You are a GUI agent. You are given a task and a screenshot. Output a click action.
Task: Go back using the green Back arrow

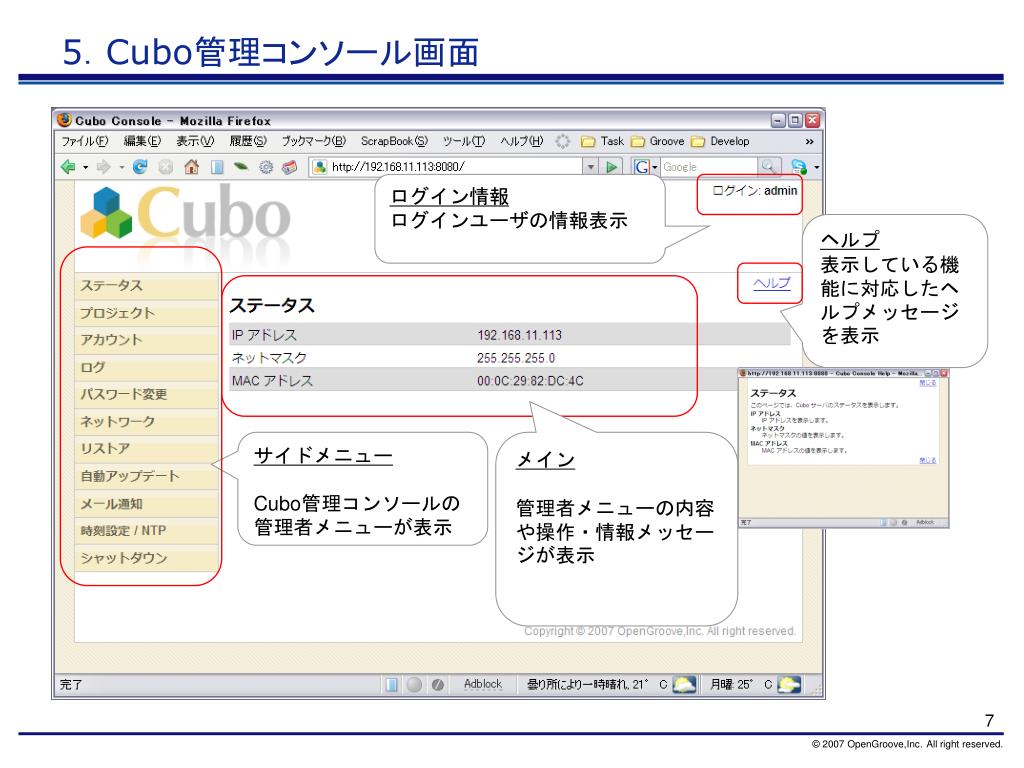pyautogui.click(x=68, y=167)
